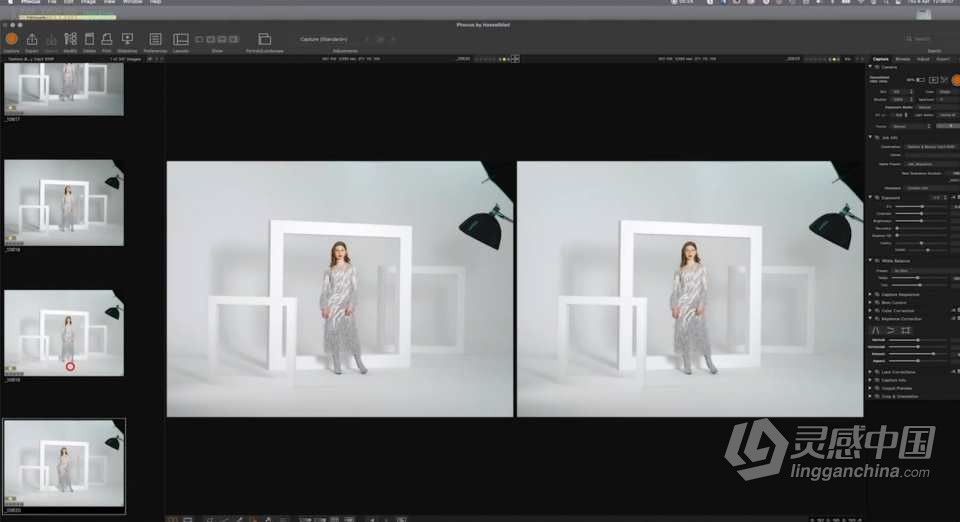Open the Modify toolbar icon
Screen dimensions: 960x522
[70, 39]
